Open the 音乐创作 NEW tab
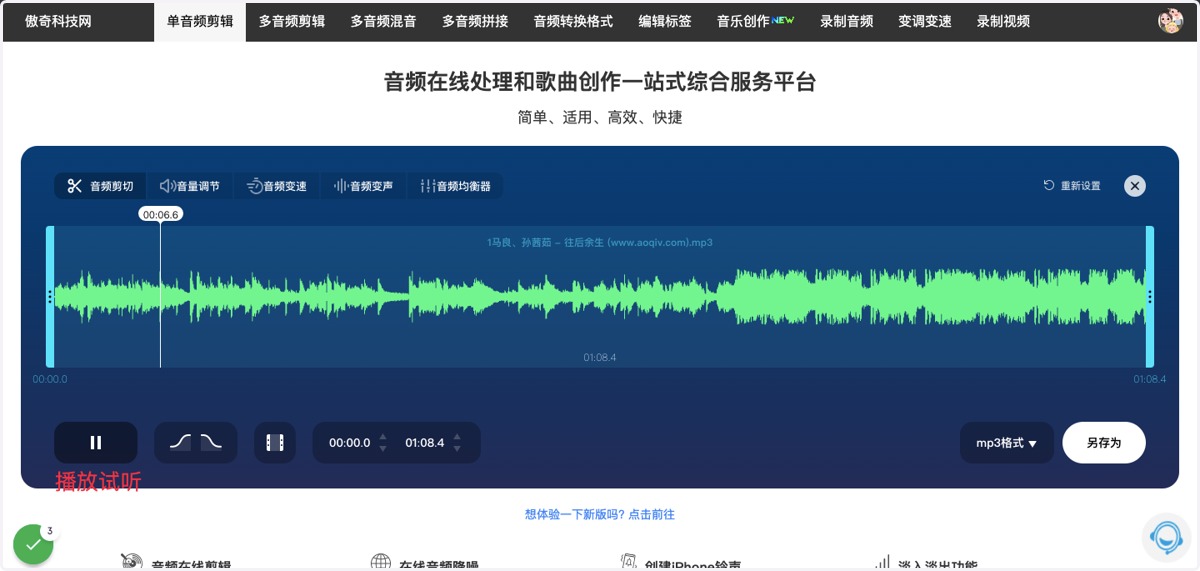This screenshot has width=1200, height=571. [756, 21]
